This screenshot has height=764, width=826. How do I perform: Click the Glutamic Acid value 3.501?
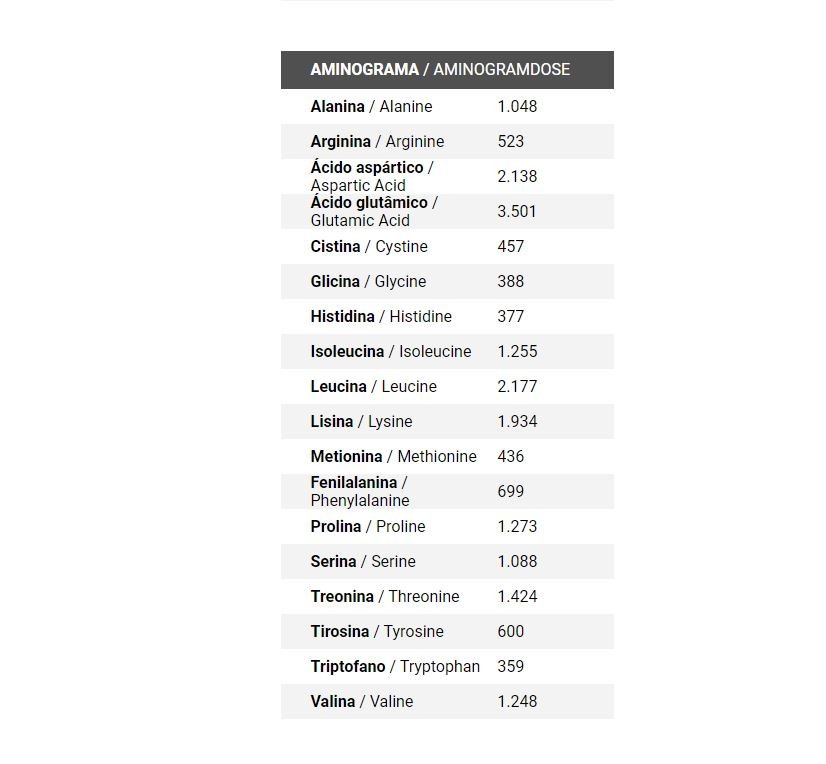pos(517,212)
